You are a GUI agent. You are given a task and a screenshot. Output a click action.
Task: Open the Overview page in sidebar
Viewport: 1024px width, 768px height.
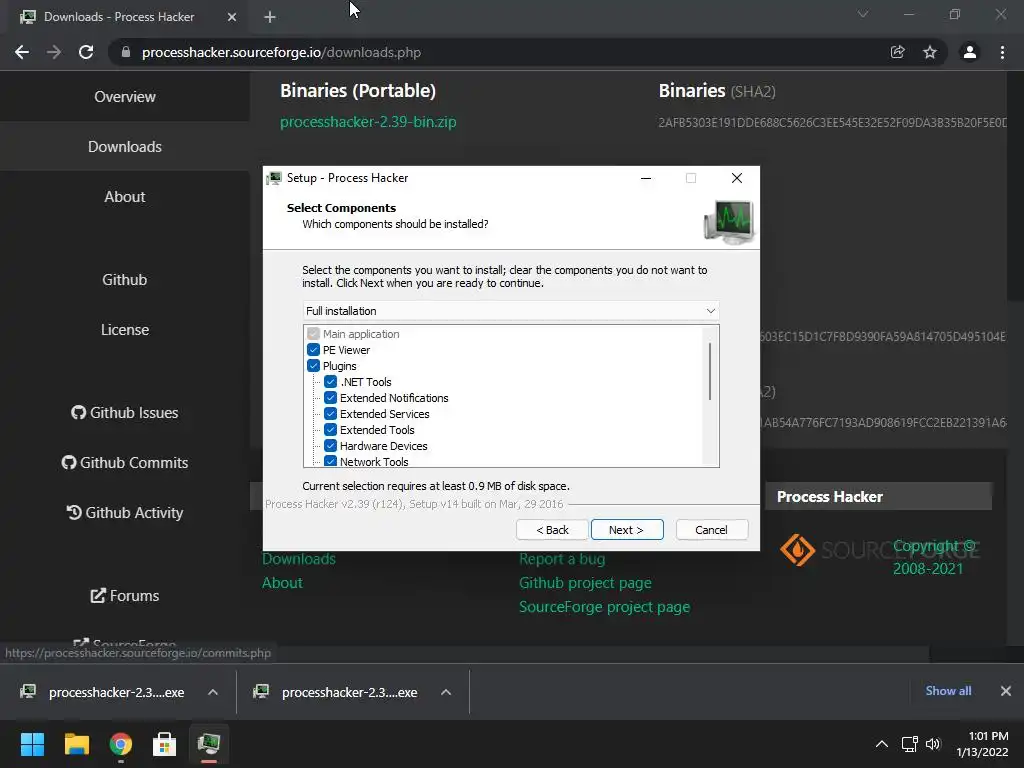(125, 97)
